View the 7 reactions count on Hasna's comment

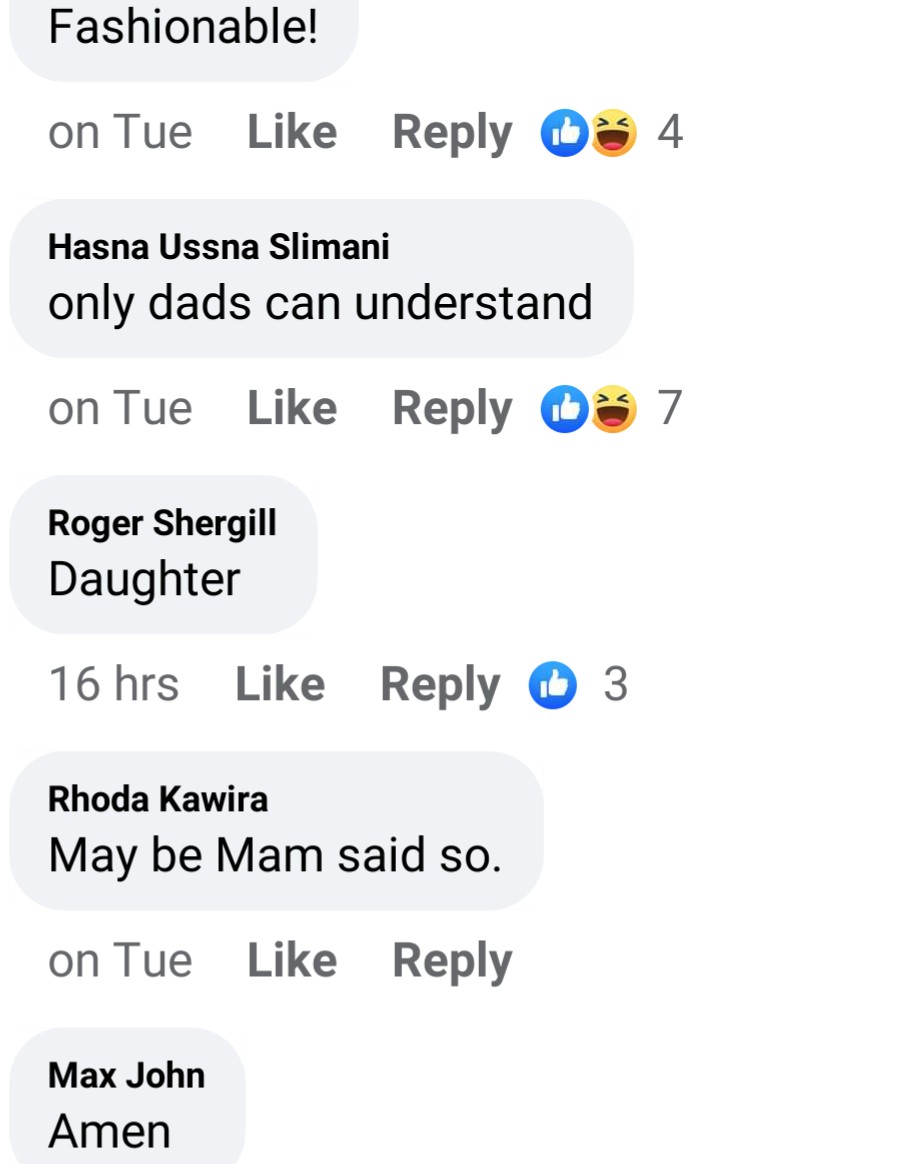click(670, 409)
